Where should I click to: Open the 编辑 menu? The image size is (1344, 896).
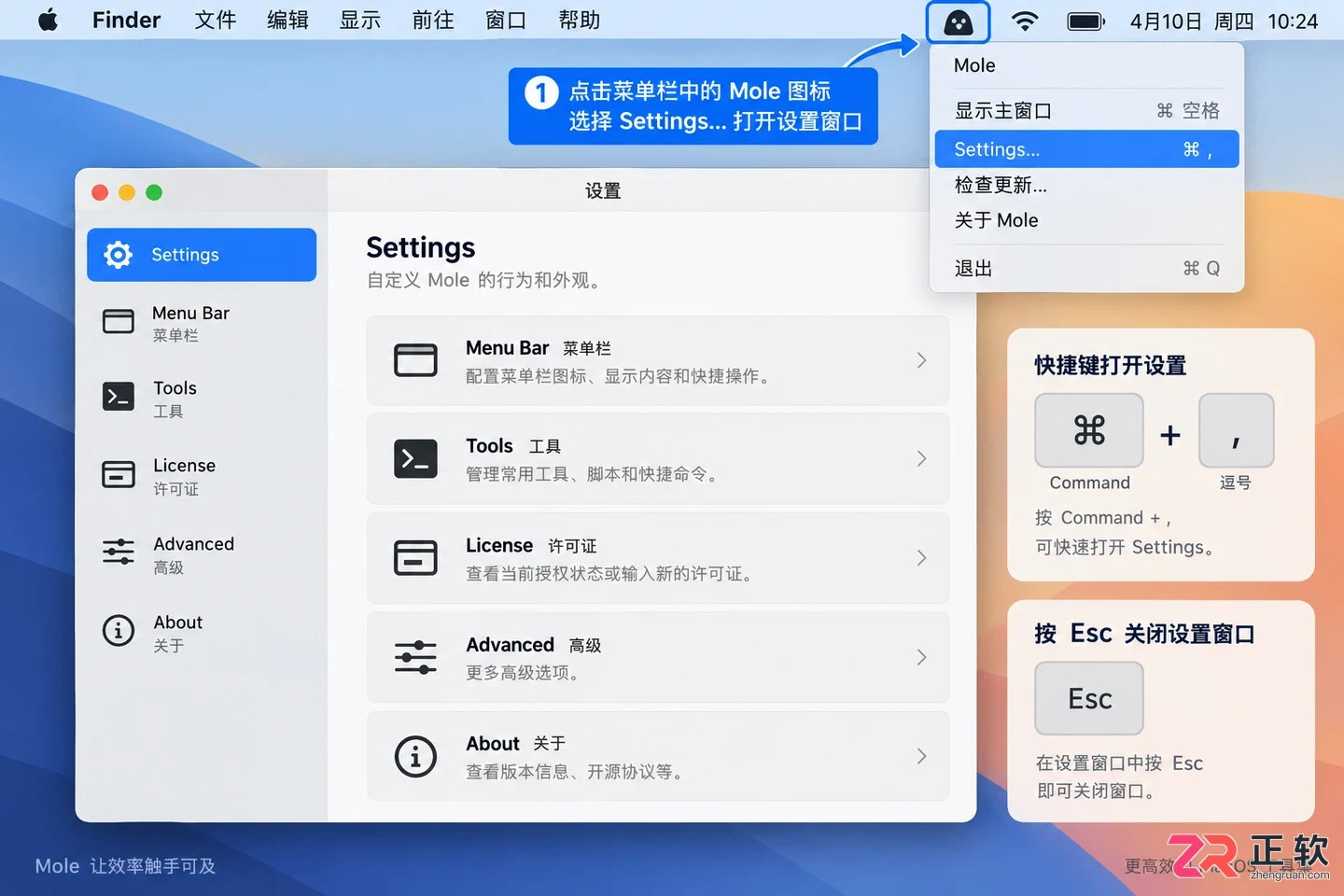pos(287,21)
